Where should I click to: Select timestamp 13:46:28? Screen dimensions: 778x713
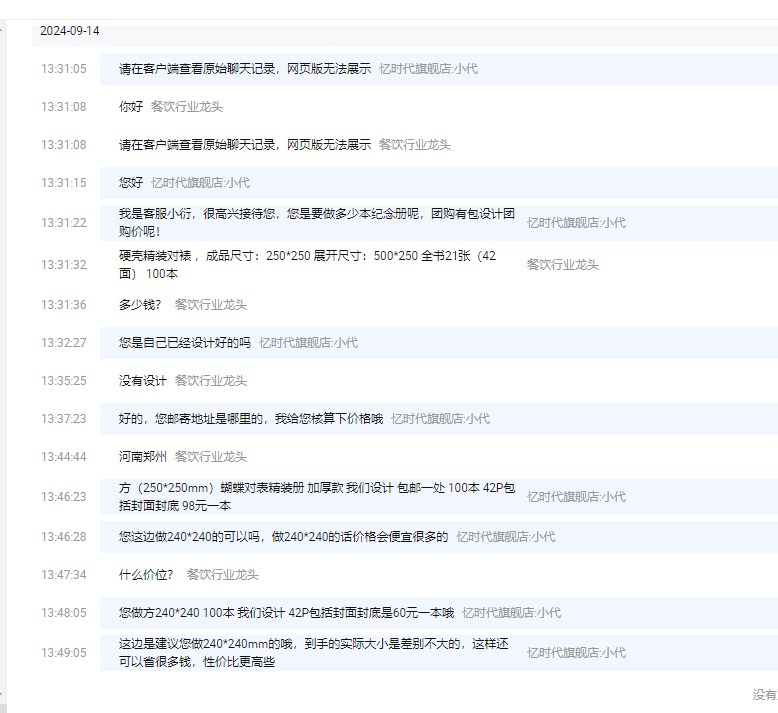pos(64,537)
